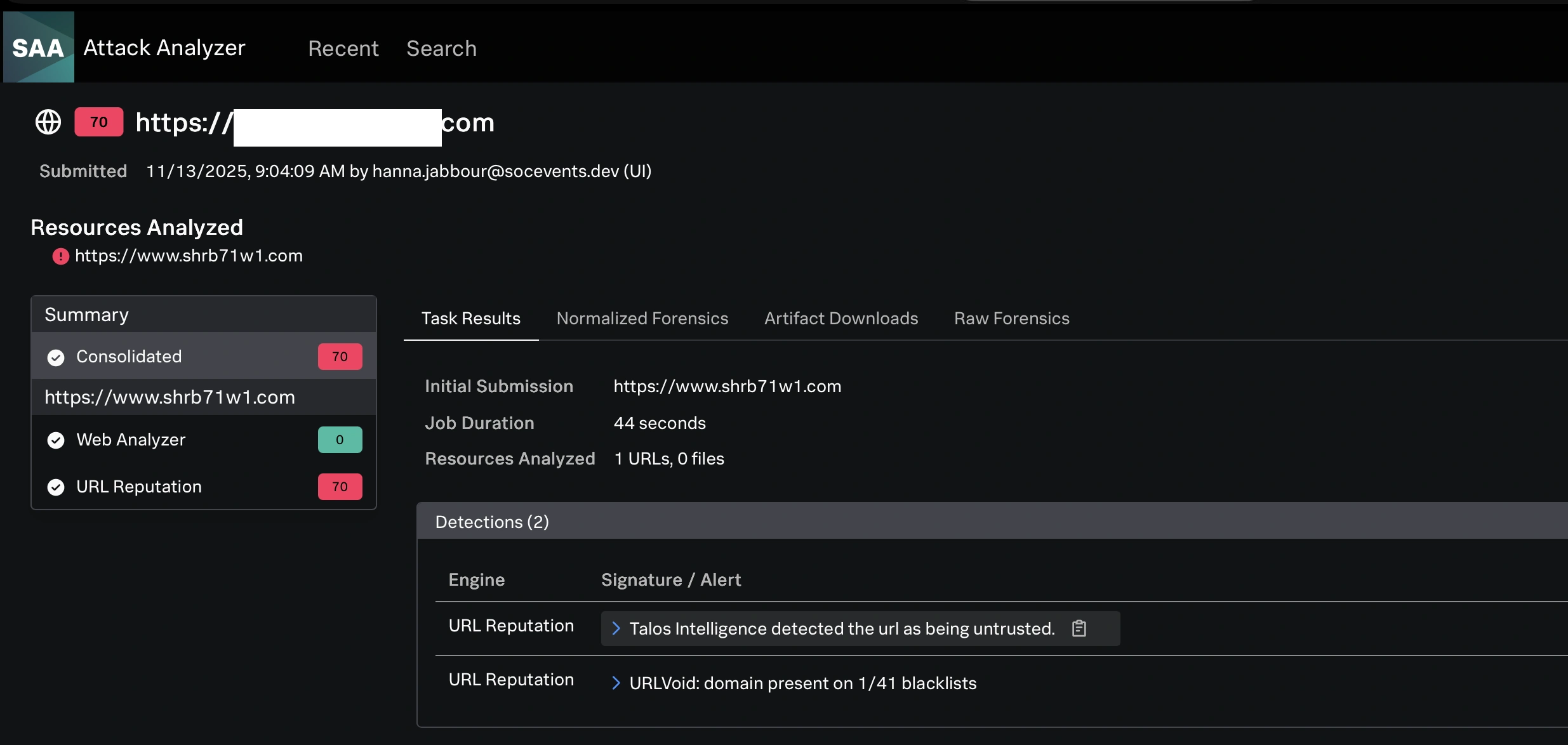Collapse the Detections (2) section header
The height and width of the screenshot is (745, 1568).
(x=492, y=522)
